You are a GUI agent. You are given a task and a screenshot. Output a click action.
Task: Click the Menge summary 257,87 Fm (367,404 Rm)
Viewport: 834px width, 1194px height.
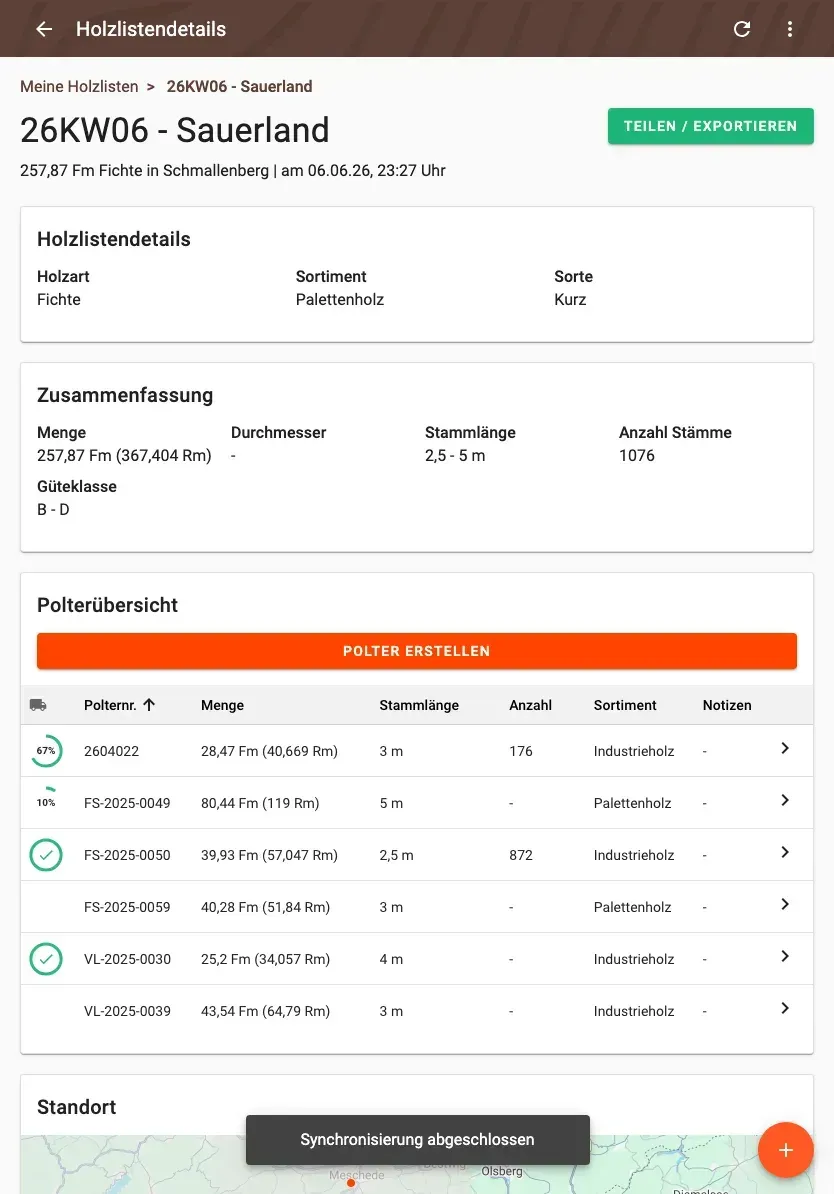click(124, 455)
